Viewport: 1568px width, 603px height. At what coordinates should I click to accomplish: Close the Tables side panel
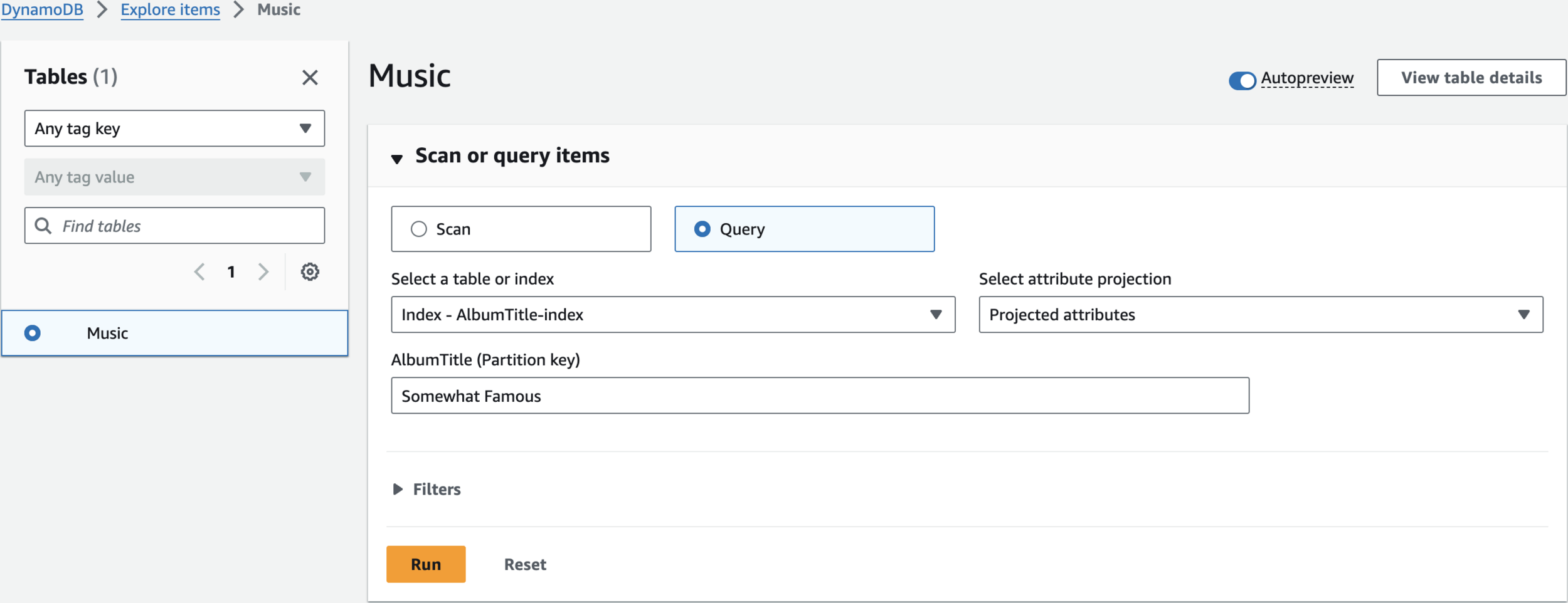310,78
